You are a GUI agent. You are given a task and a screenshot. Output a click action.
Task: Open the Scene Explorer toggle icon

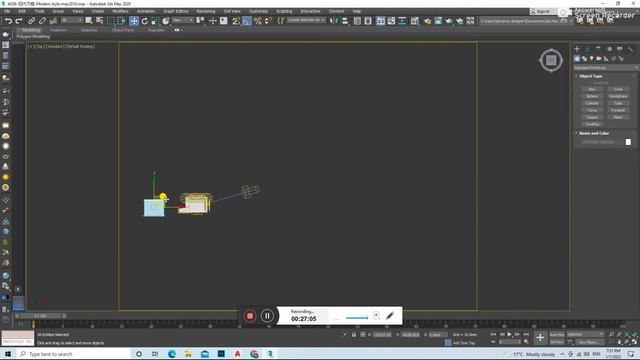click(357, 21)
